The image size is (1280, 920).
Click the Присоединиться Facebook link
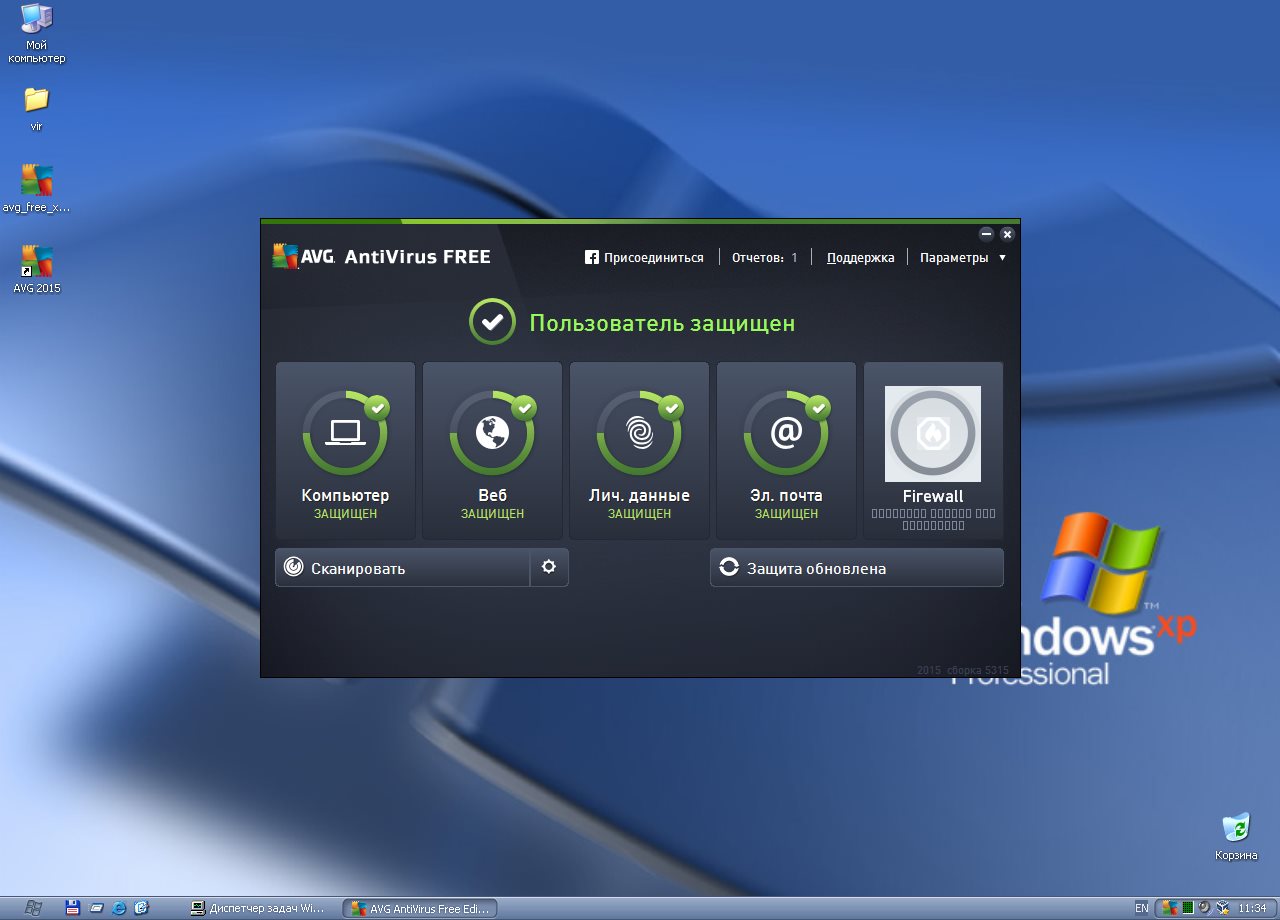[644, 257]
